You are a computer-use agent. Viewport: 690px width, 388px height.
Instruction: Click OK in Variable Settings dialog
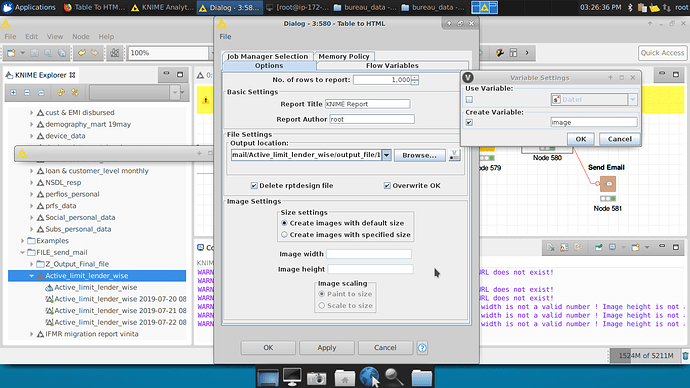click(x=581, y=139)
